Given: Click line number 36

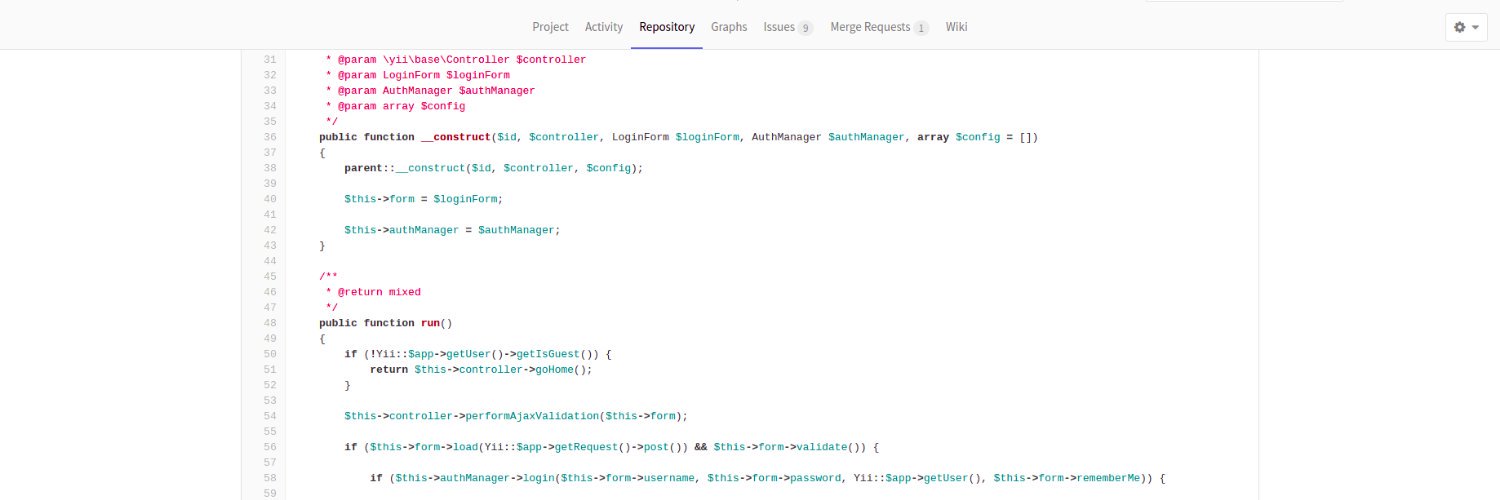Looking at the screenshot, I should click(x=270, y=137).
